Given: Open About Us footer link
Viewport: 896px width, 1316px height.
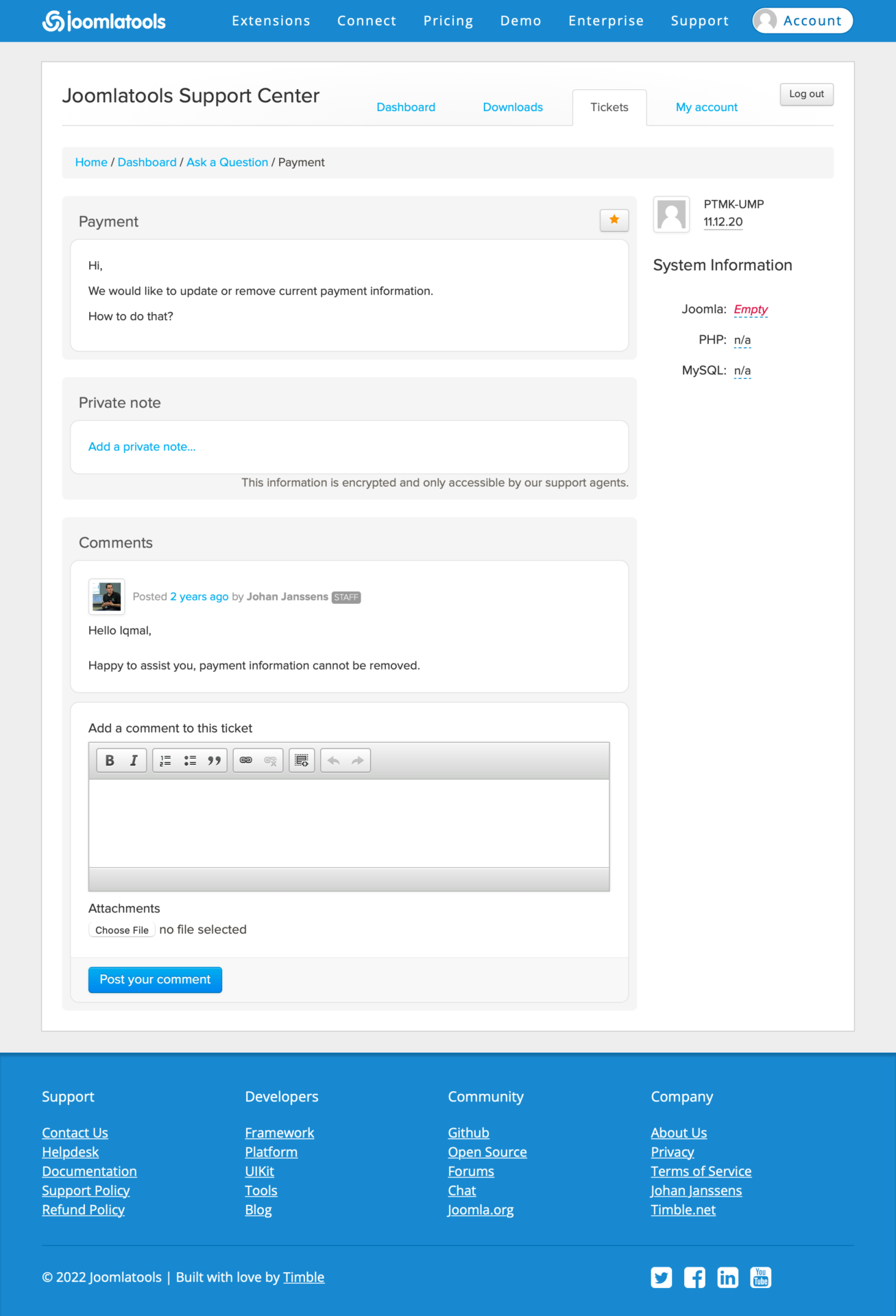Looking at the screenshot, I should tap(679, 1133).
